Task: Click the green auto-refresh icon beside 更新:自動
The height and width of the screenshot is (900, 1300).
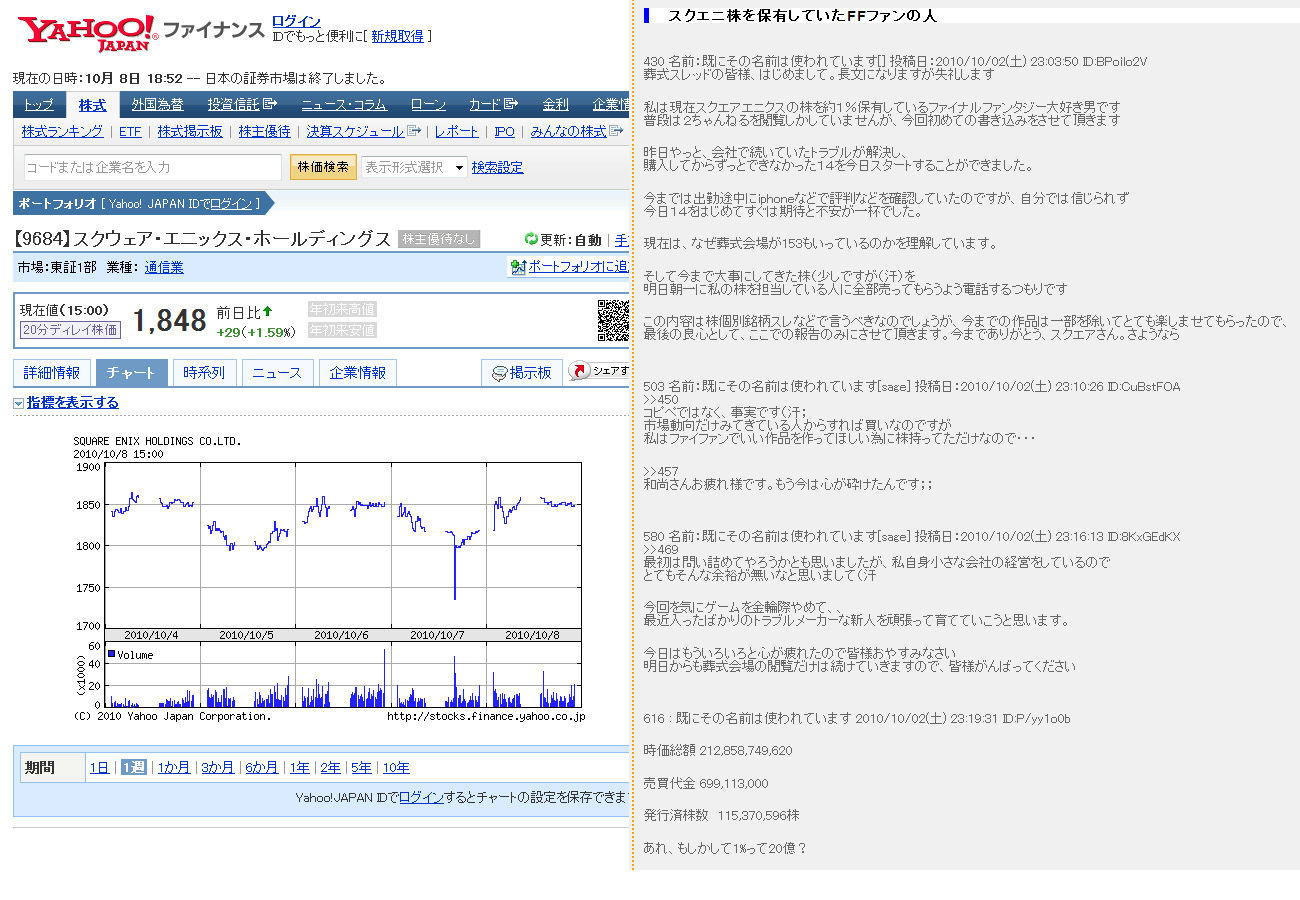Action: click(x=531, y=239)
